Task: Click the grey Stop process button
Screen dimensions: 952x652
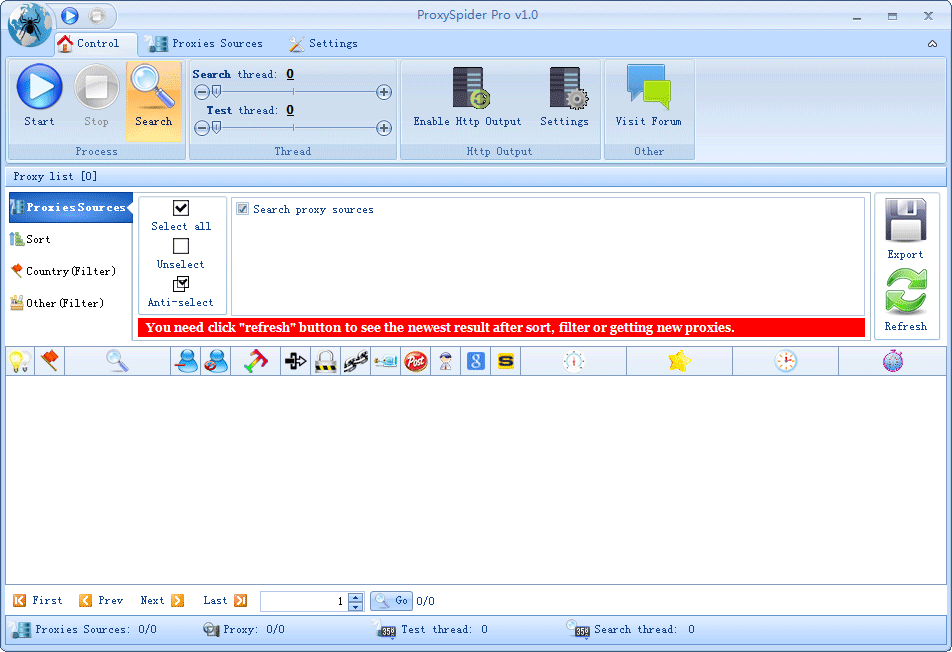Action: tap(97, 96)
